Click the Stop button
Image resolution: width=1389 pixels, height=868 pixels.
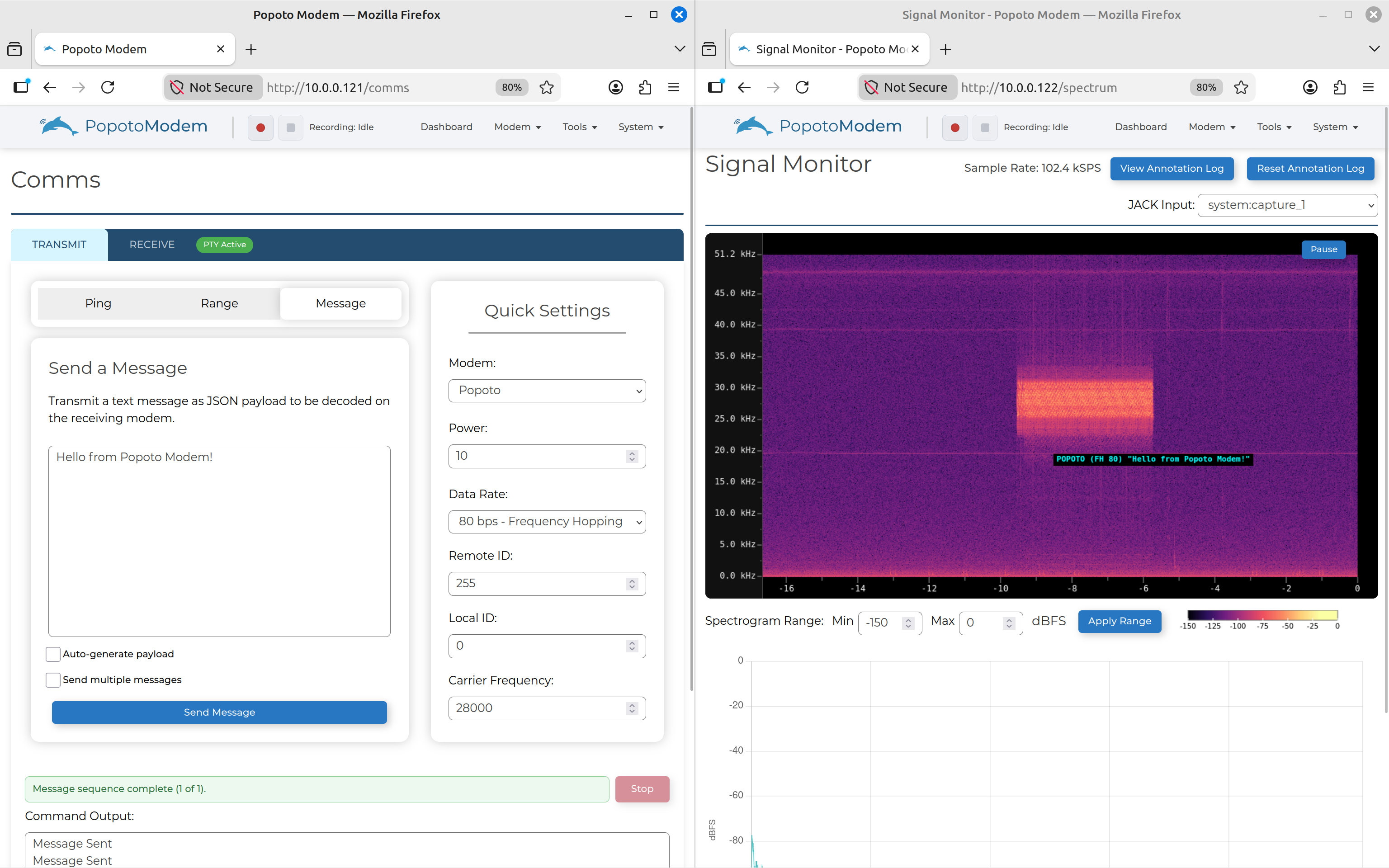[x=642, y=789]
